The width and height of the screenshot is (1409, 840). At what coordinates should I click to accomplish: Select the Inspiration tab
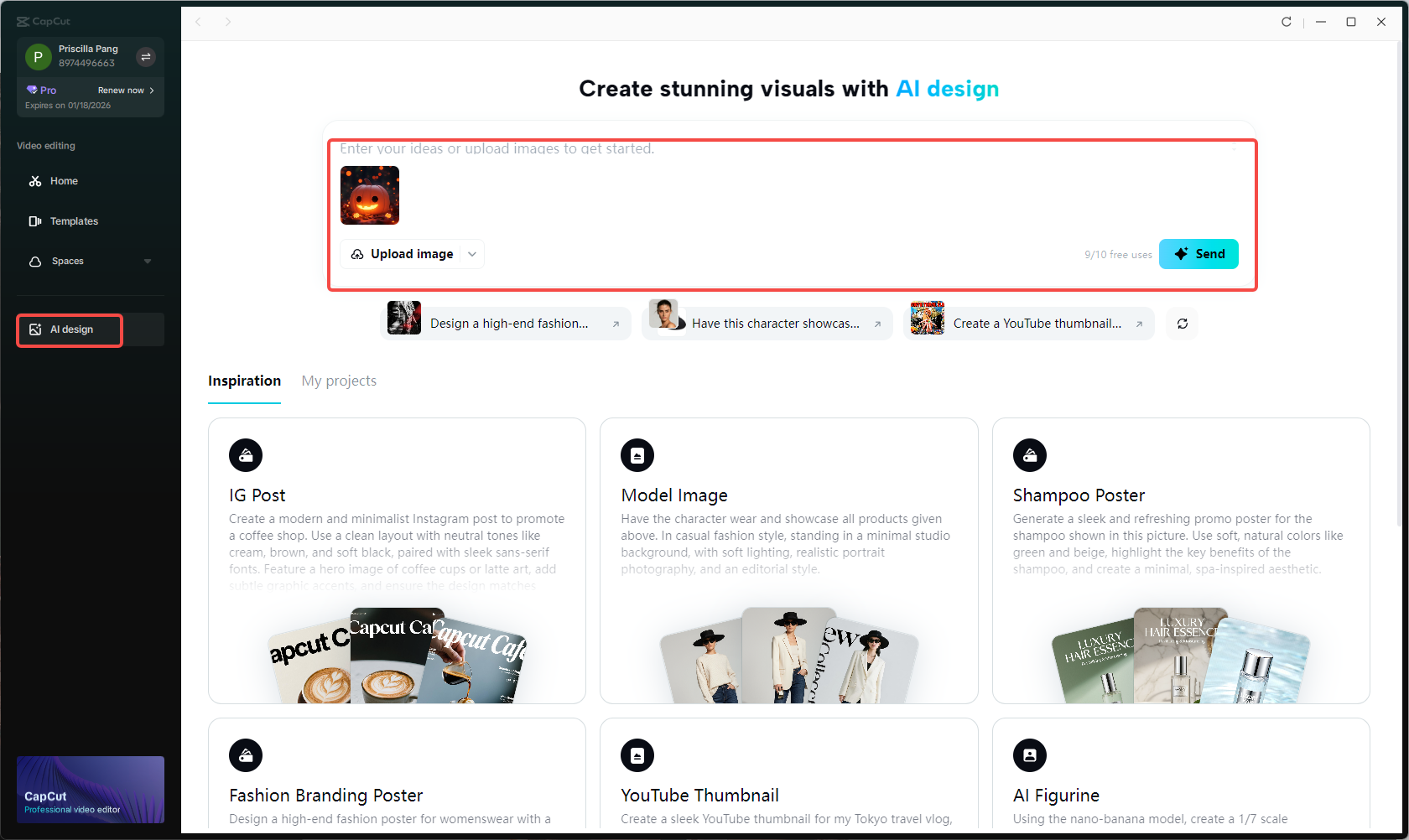(x=244, y=381)
